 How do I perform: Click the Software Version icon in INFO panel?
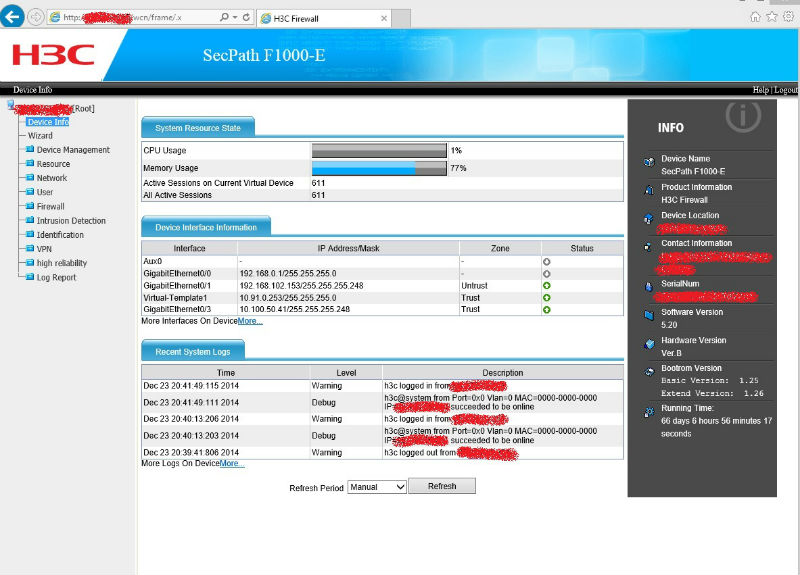tap(649, 315)
